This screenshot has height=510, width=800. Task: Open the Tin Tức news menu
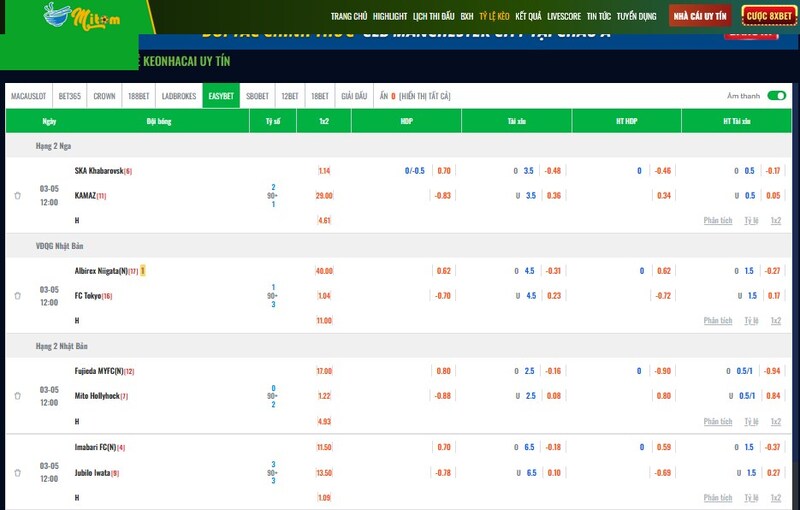click(598, 16)
